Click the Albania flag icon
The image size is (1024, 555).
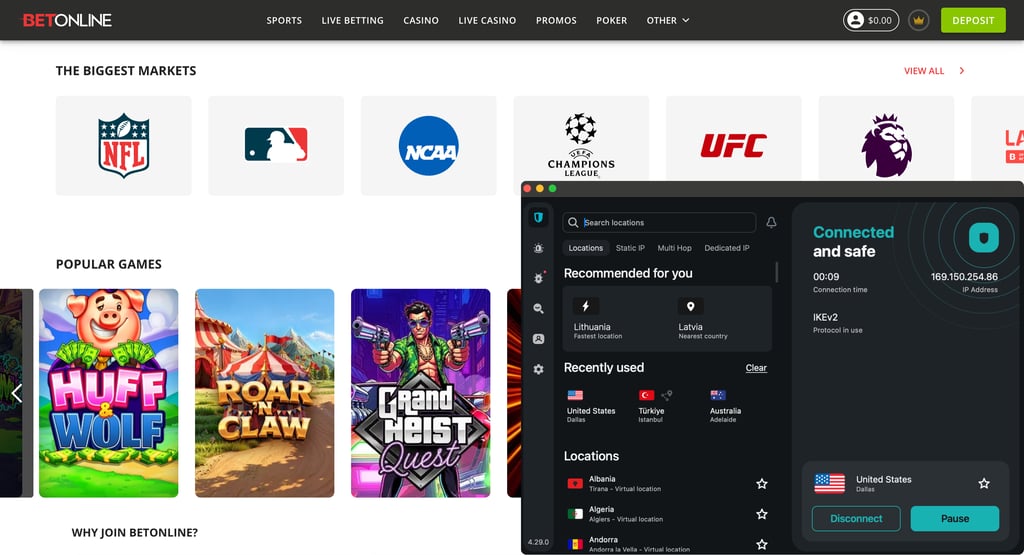(575, 484)
